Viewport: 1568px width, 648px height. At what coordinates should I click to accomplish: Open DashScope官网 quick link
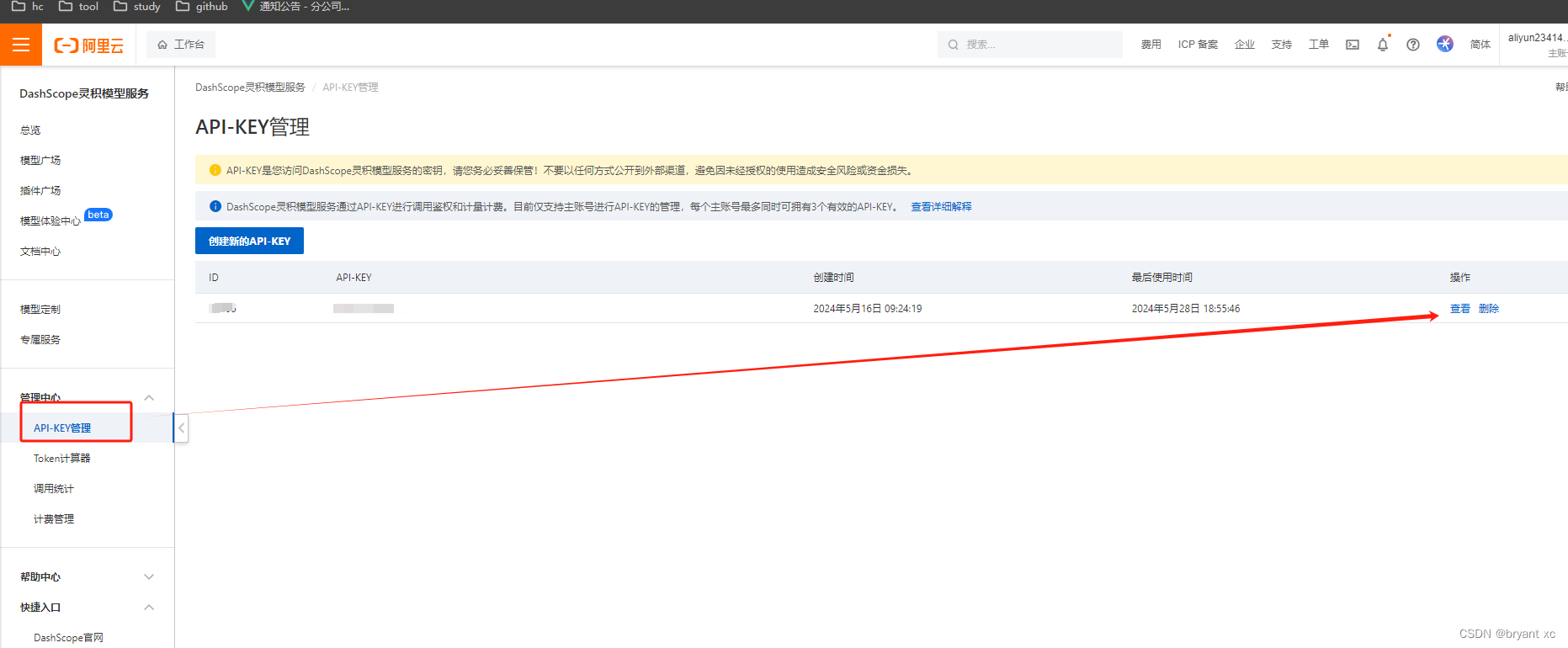point(68,637)
